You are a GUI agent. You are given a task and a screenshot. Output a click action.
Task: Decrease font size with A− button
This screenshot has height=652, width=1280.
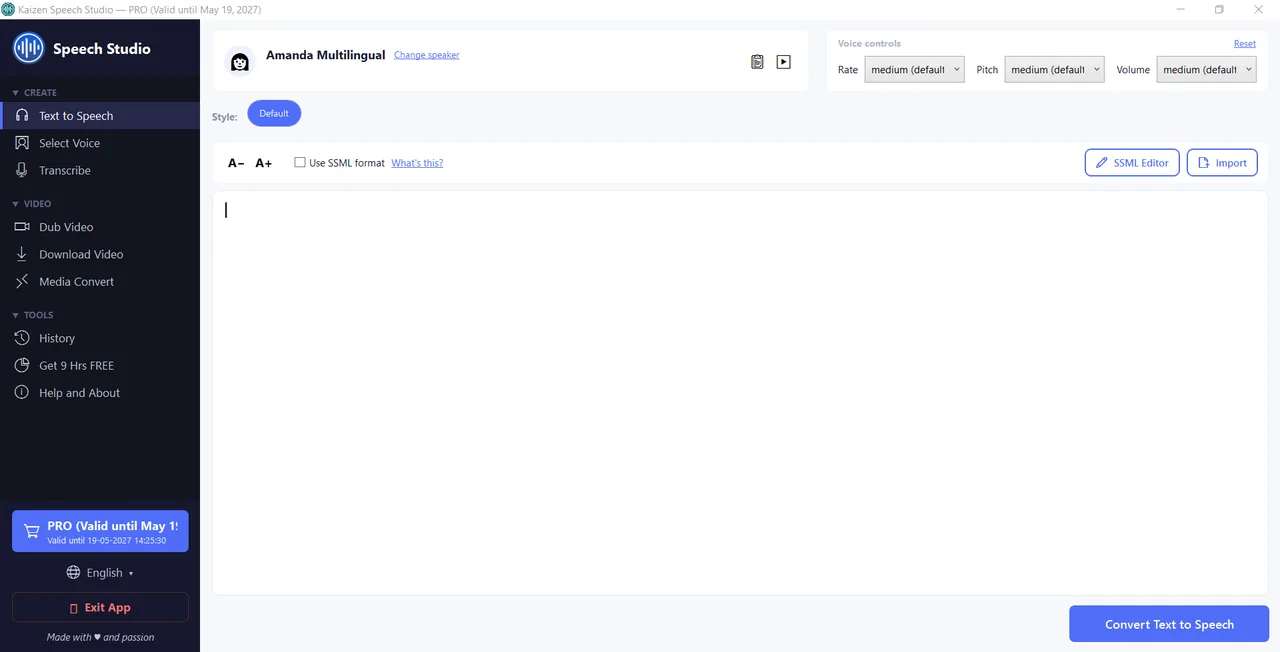236,163
